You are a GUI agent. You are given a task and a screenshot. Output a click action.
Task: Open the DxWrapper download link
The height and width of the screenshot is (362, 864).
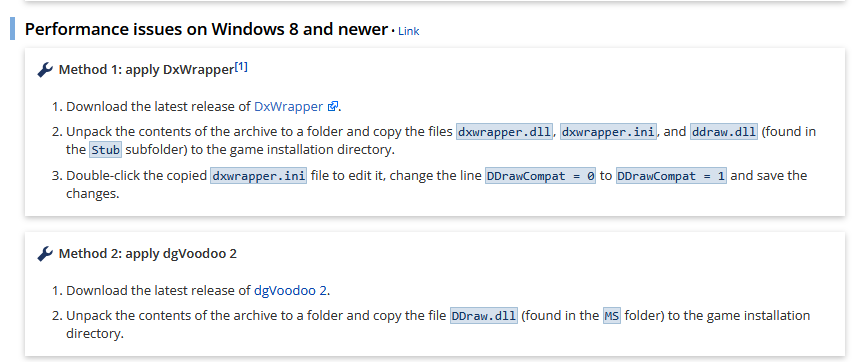(x=288, y=106)
